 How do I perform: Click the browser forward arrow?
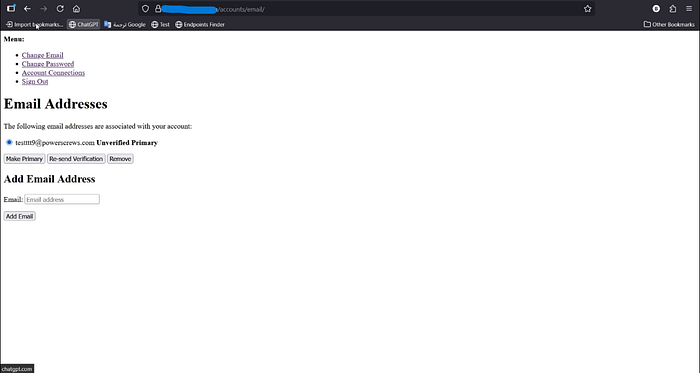tap(43, 8)
